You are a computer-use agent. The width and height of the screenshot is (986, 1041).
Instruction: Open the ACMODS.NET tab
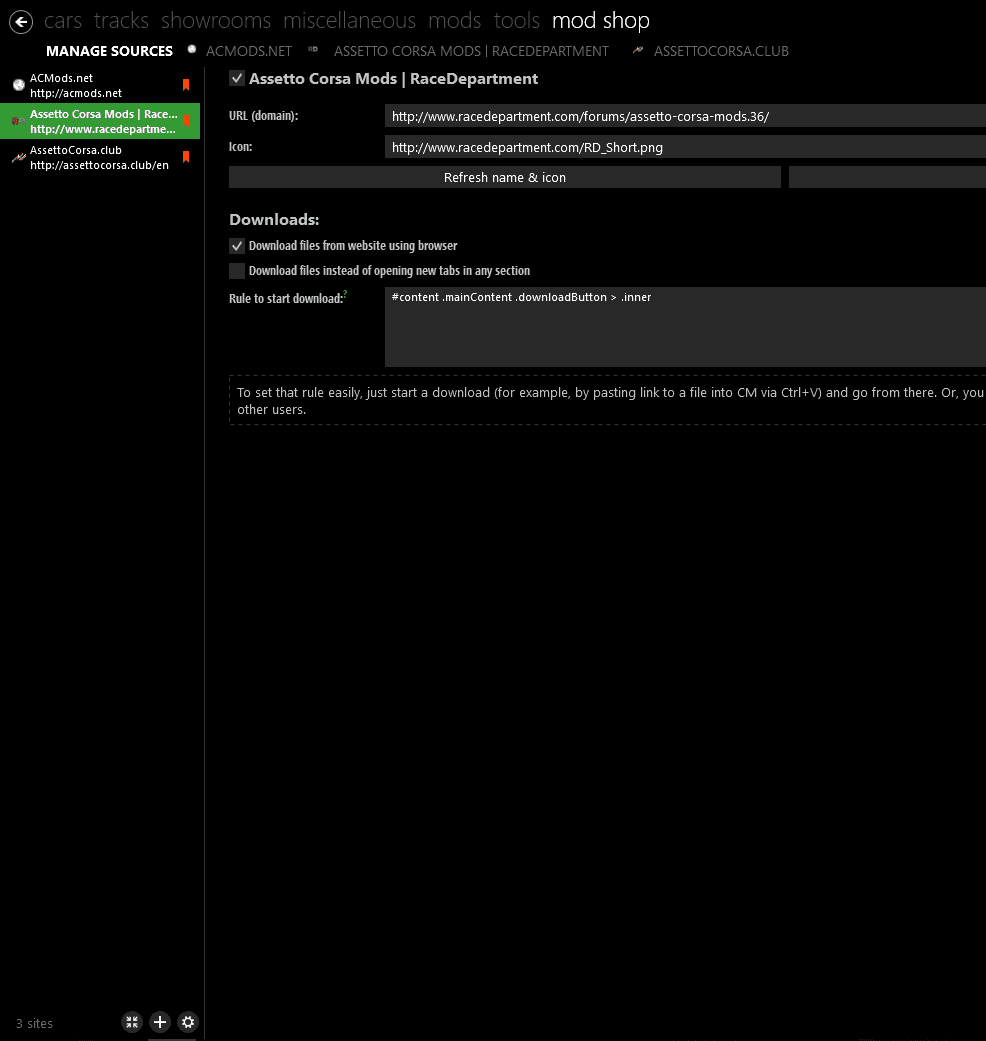[x=248, y=51]
